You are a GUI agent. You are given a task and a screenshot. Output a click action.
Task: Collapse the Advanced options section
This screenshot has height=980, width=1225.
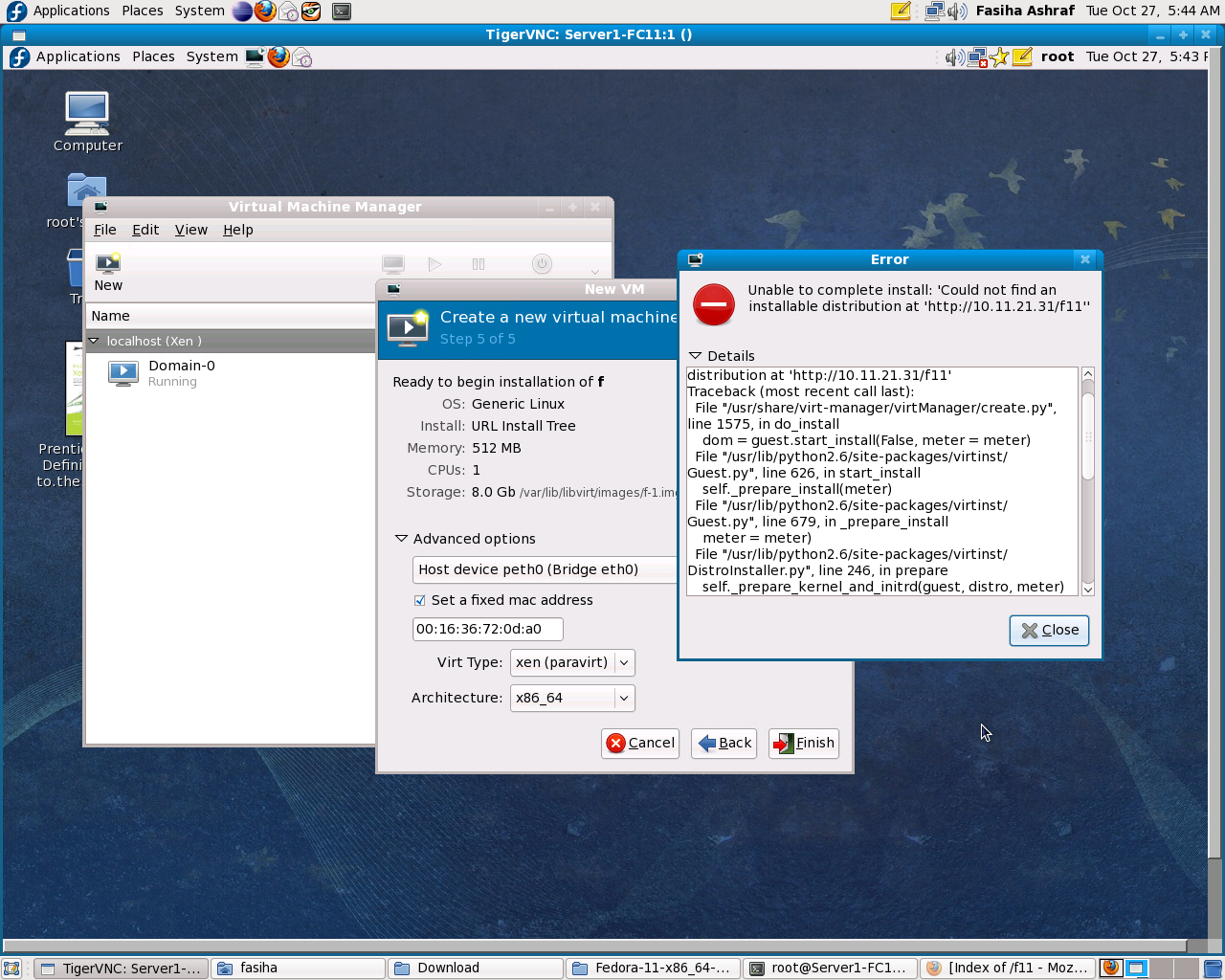pos(402,539)
